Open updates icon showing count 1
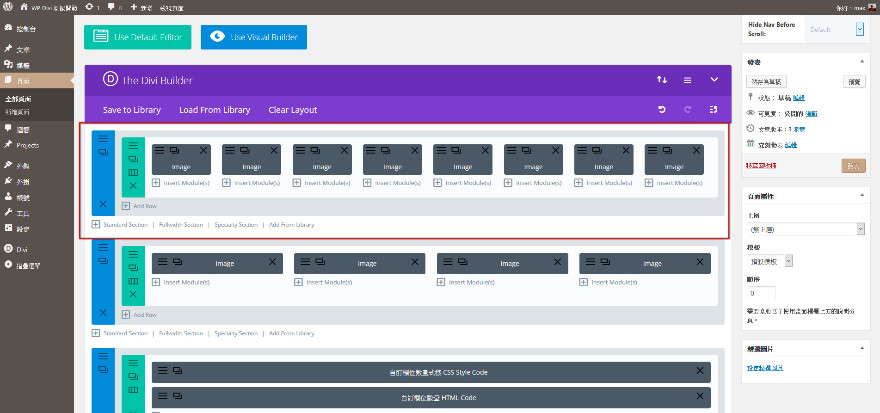880x413 pixels. (93, 7)
